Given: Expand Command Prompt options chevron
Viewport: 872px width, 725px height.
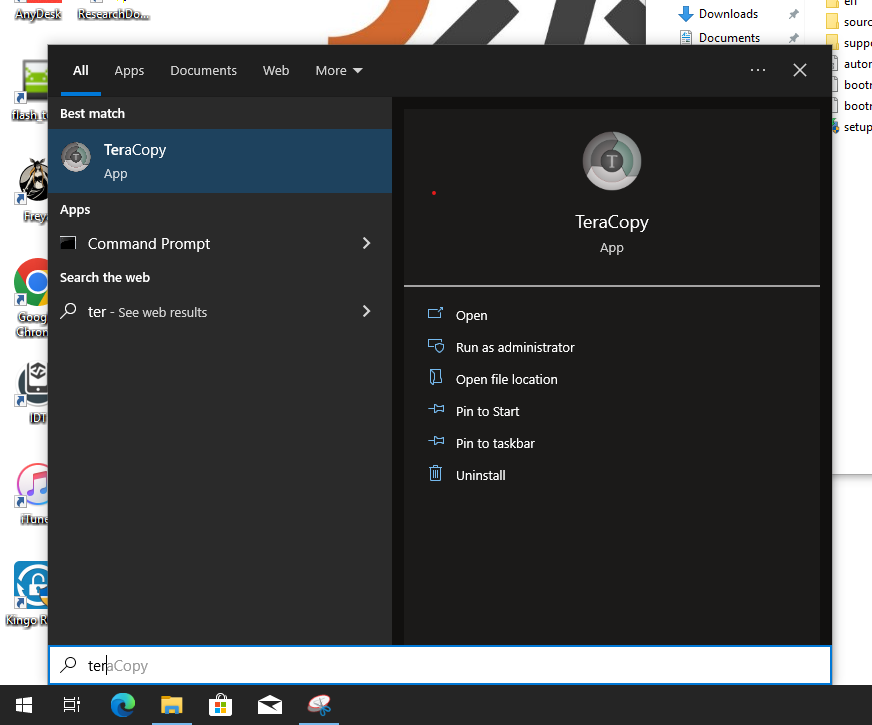Looking at the screenshot, I should coord(366,243).
